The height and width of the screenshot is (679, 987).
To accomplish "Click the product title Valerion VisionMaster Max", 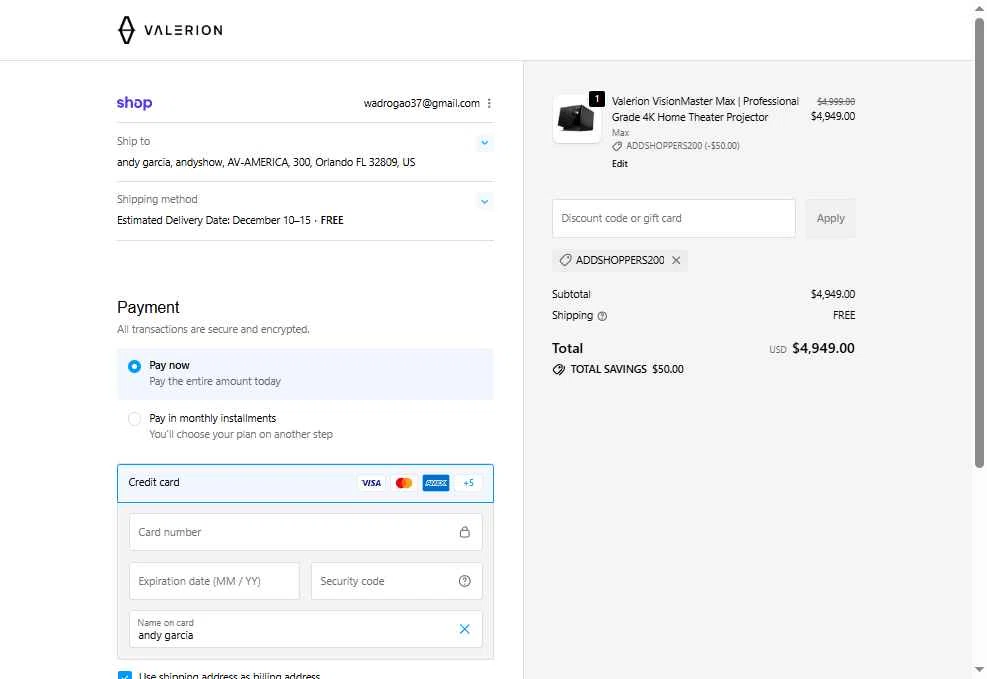I will pyautogui.click(x=705, y=109).
